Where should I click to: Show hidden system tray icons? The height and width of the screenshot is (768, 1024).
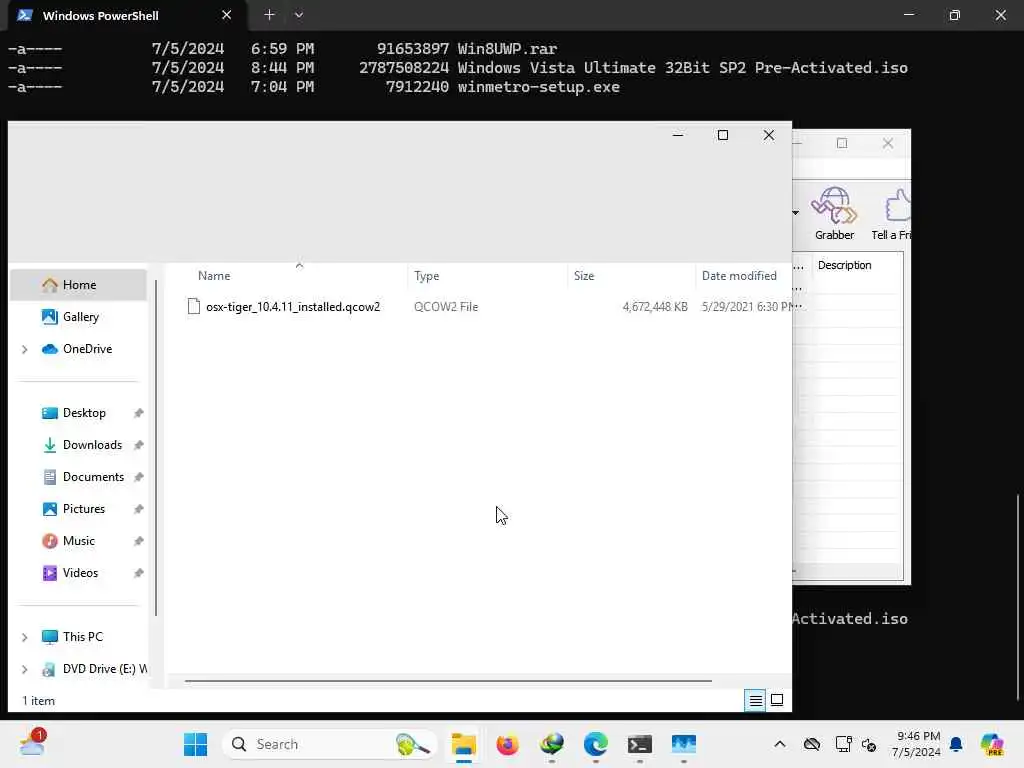tap(780, 744)
